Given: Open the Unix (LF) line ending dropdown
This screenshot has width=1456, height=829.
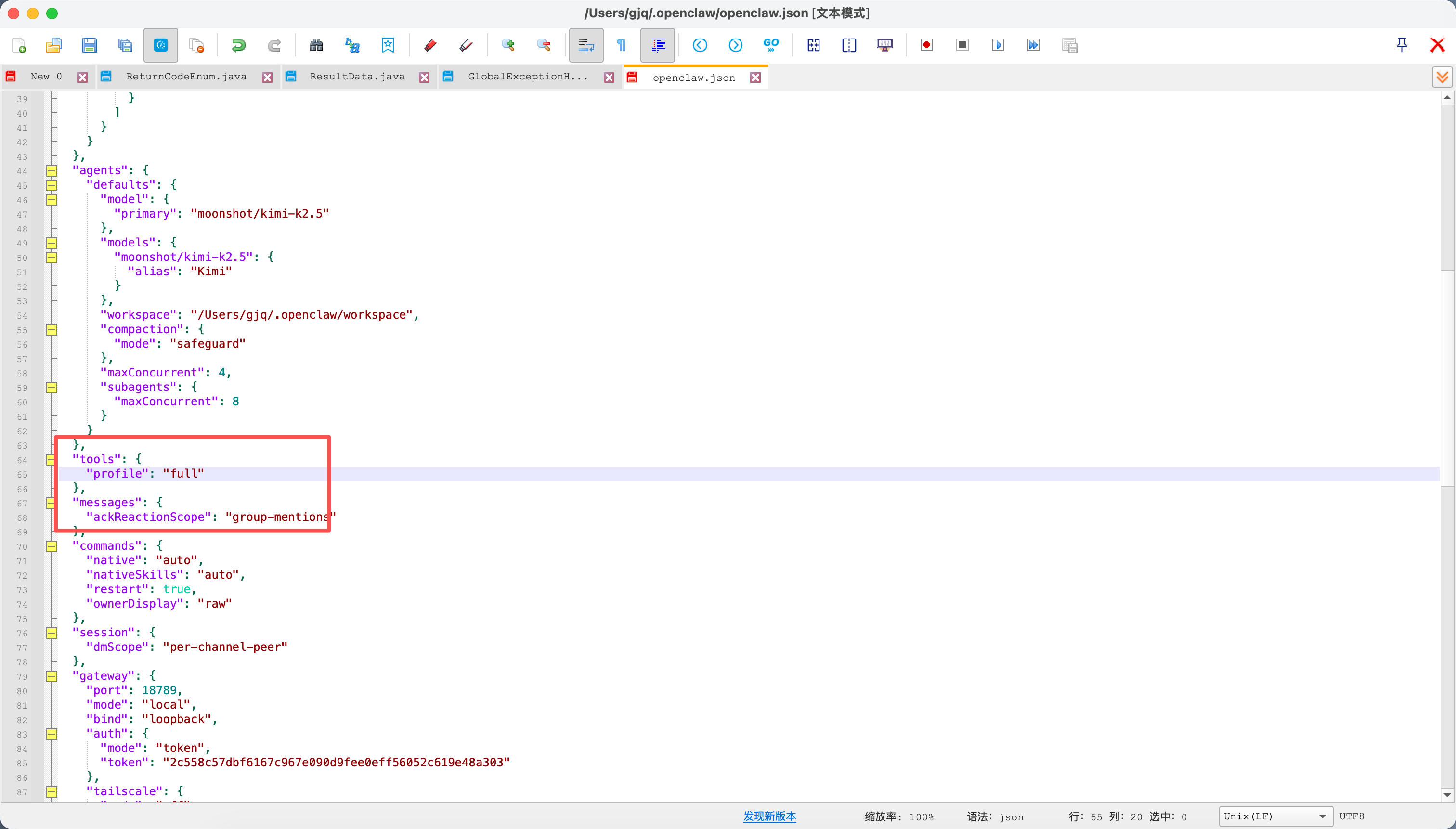Looking at the screenshot, I should click(x=1274, y=816).
